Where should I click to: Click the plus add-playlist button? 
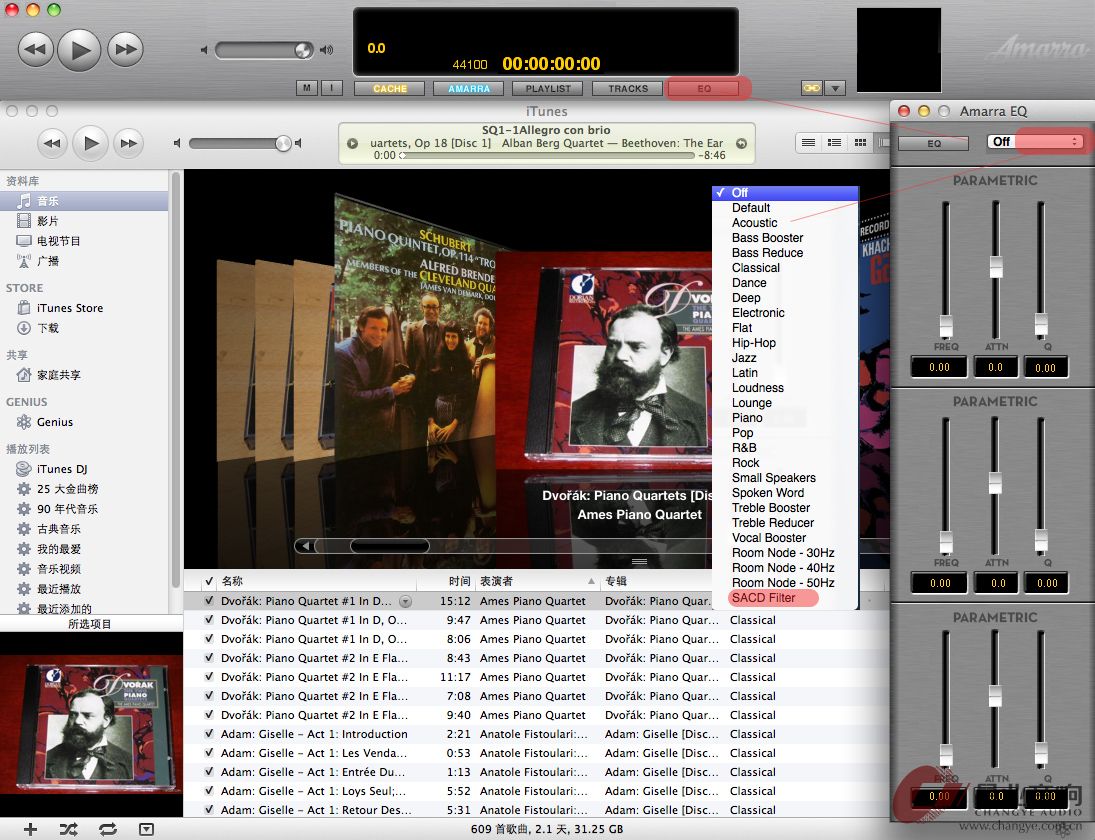pos(30,829)
